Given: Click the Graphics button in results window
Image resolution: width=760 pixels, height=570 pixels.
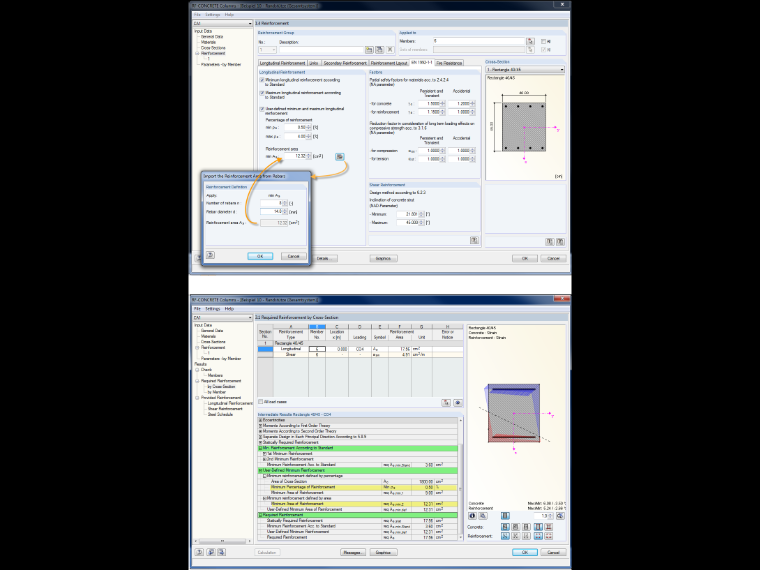Looking at the screenshot, I should (383, 552).
